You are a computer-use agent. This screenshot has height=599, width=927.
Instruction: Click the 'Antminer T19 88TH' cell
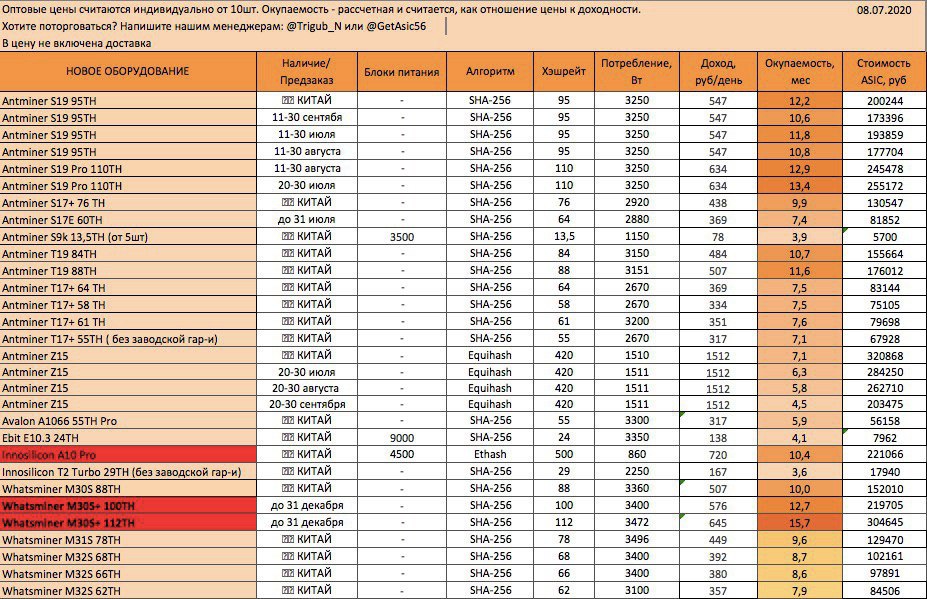point(128,271)
